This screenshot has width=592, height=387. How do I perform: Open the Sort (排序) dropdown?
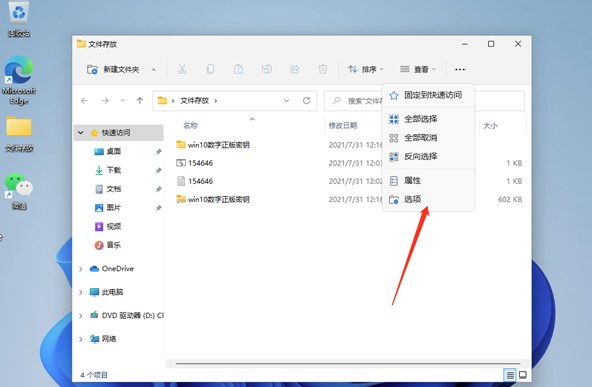click(x=365, y=69)
